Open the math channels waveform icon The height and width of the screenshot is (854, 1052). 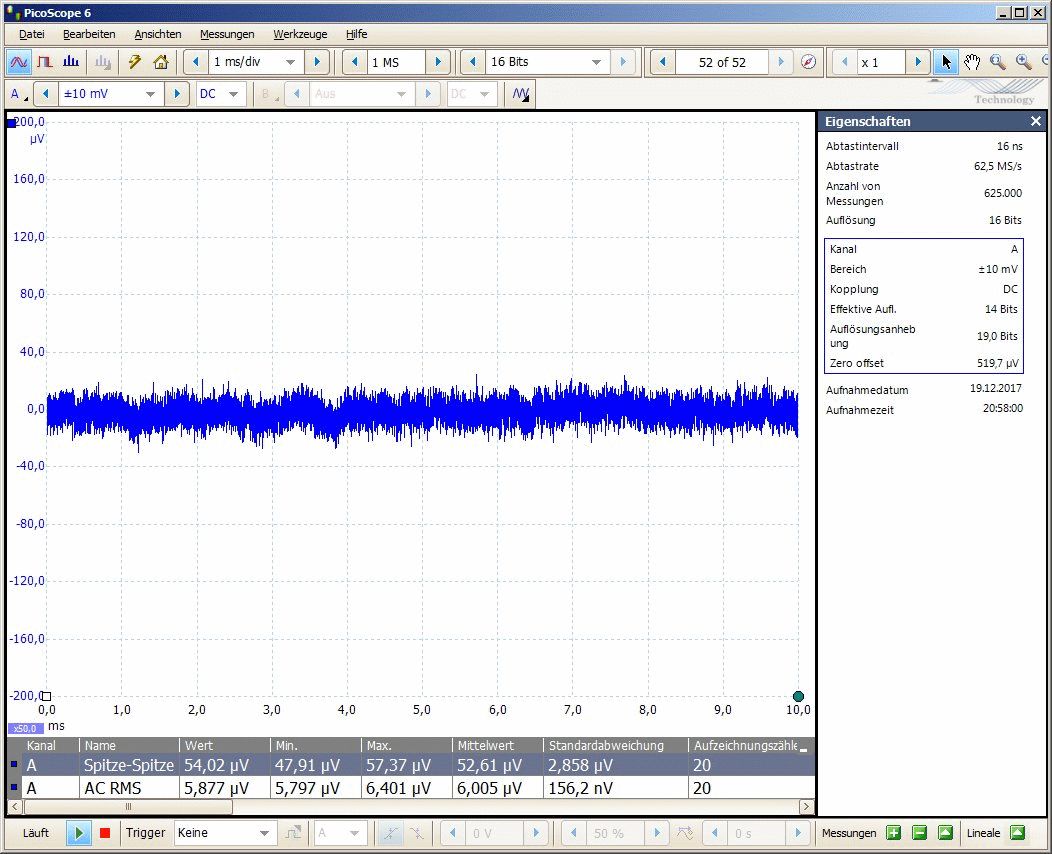521,94
